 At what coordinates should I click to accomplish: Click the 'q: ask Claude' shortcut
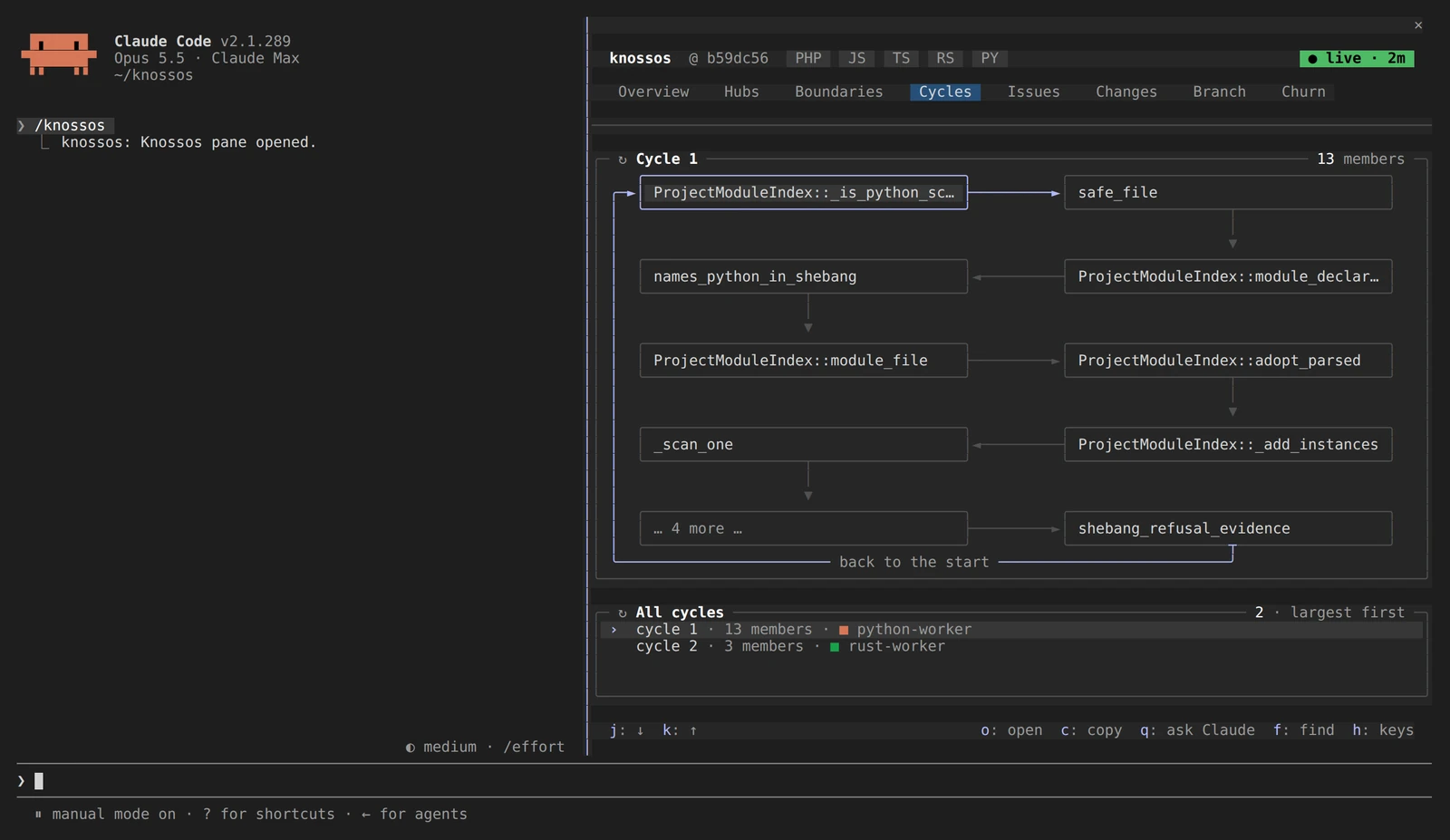tap(1197, 730)
